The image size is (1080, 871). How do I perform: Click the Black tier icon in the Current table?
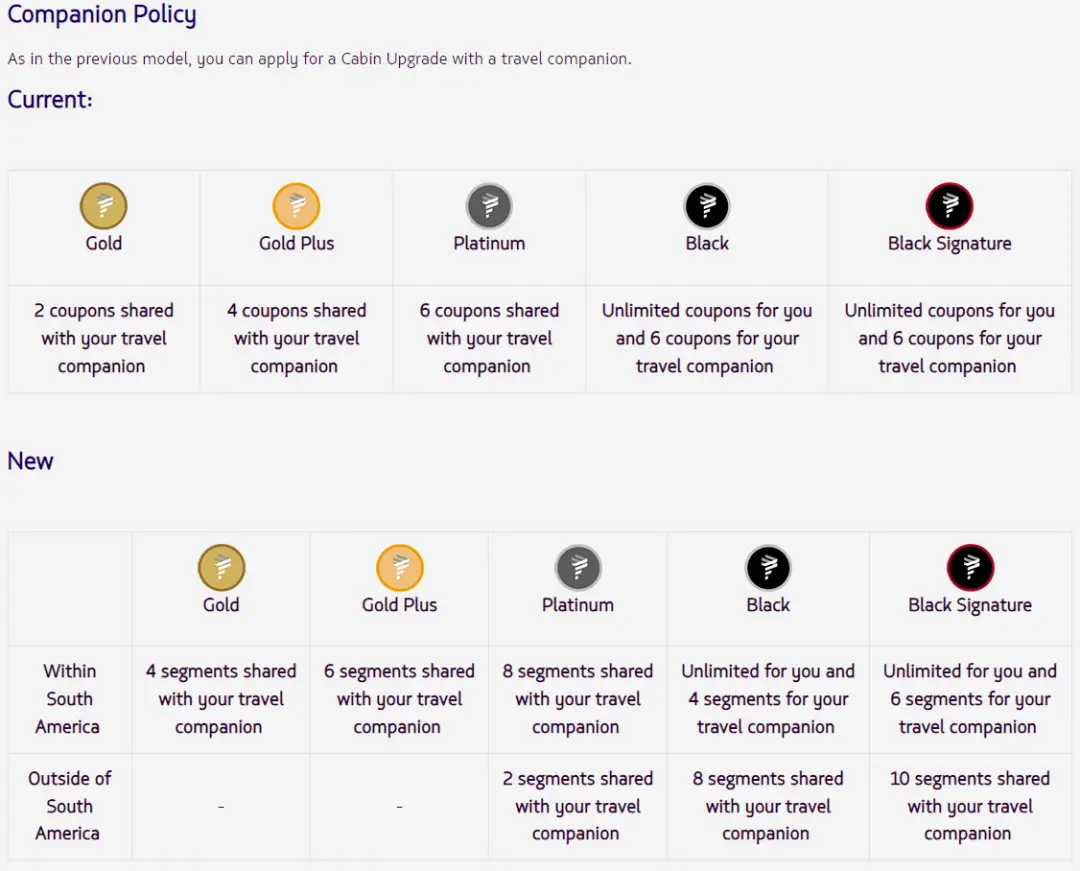coord(707,207)
